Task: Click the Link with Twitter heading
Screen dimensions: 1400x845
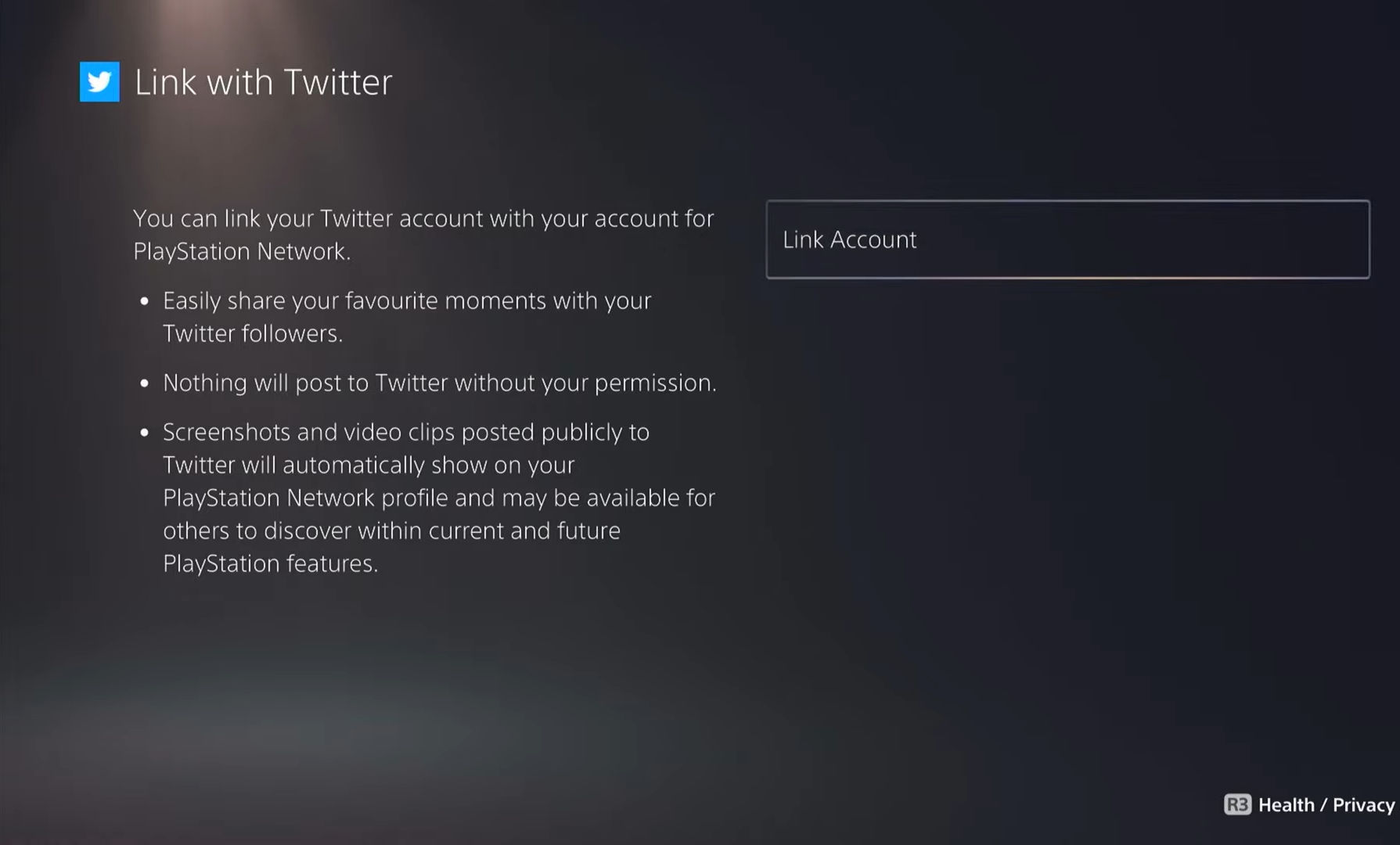Action: [264, 81]
